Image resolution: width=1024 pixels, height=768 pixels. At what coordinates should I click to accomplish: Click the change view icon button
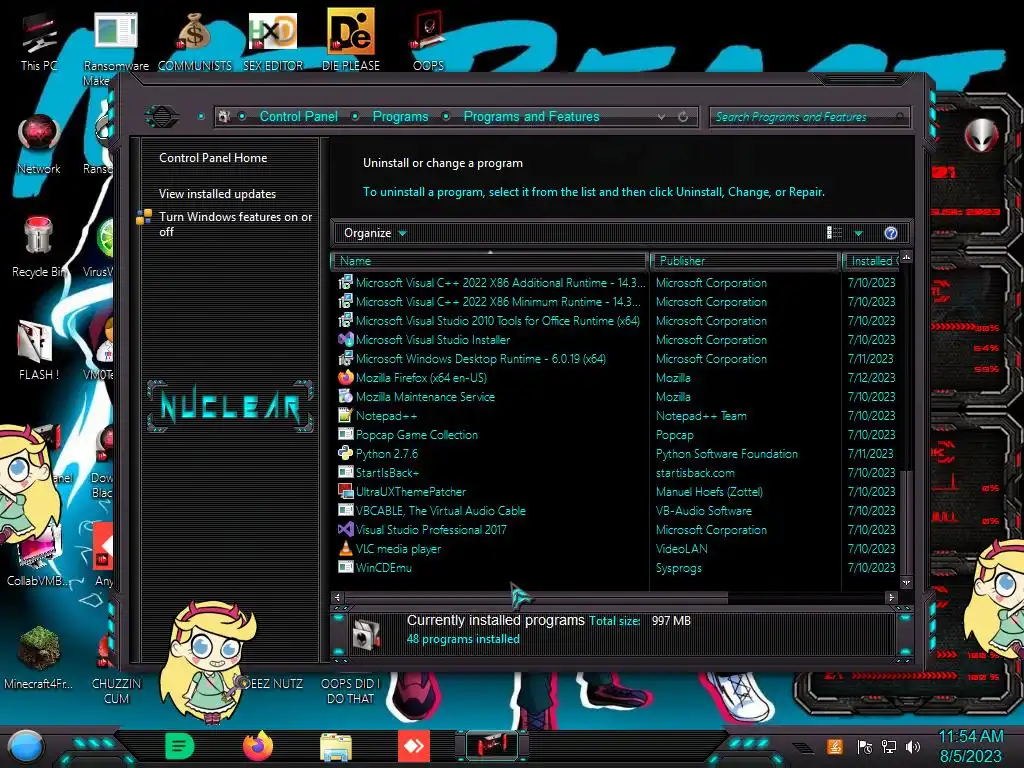(835, 233)
